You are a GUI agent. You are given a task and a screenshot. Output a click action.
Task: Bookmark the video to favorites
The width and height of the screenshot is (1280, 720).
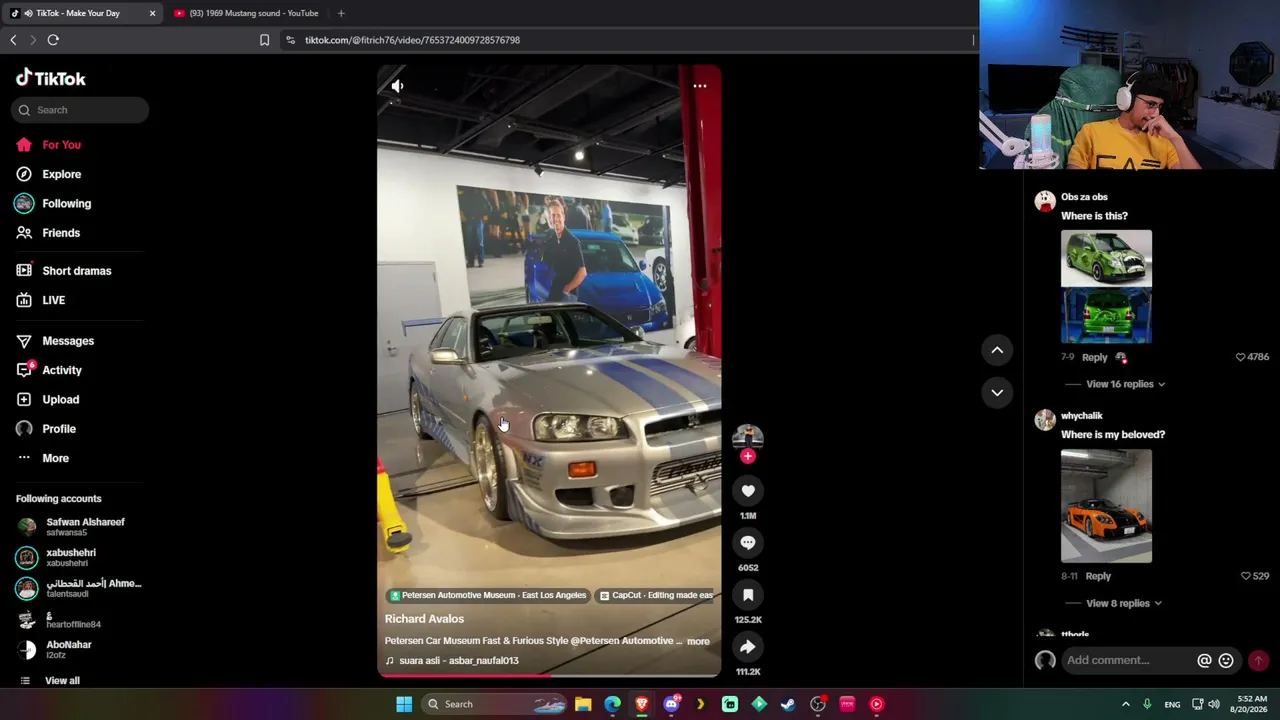point(748,595)
